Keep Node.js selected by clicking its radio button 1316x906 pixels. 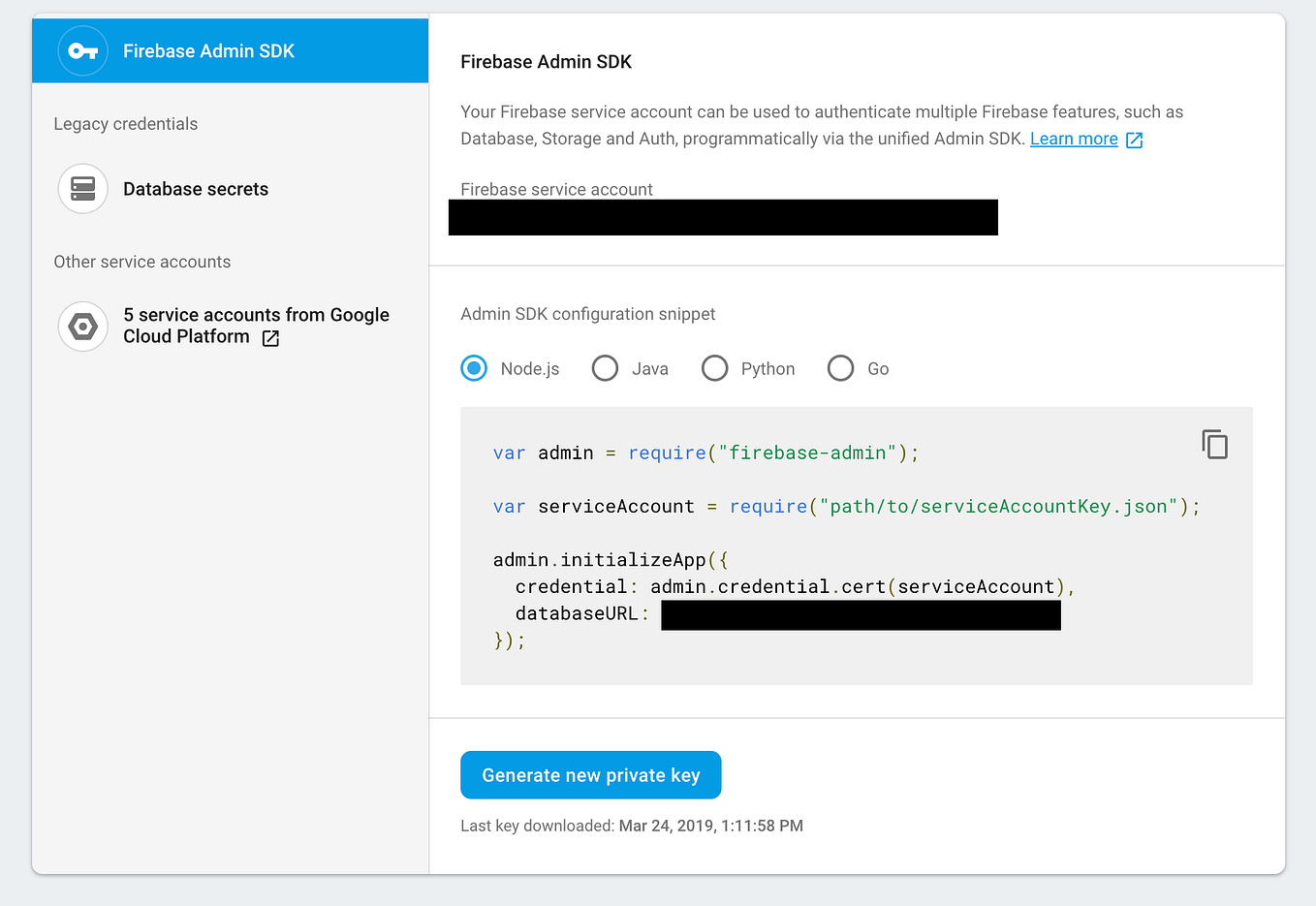474,368
